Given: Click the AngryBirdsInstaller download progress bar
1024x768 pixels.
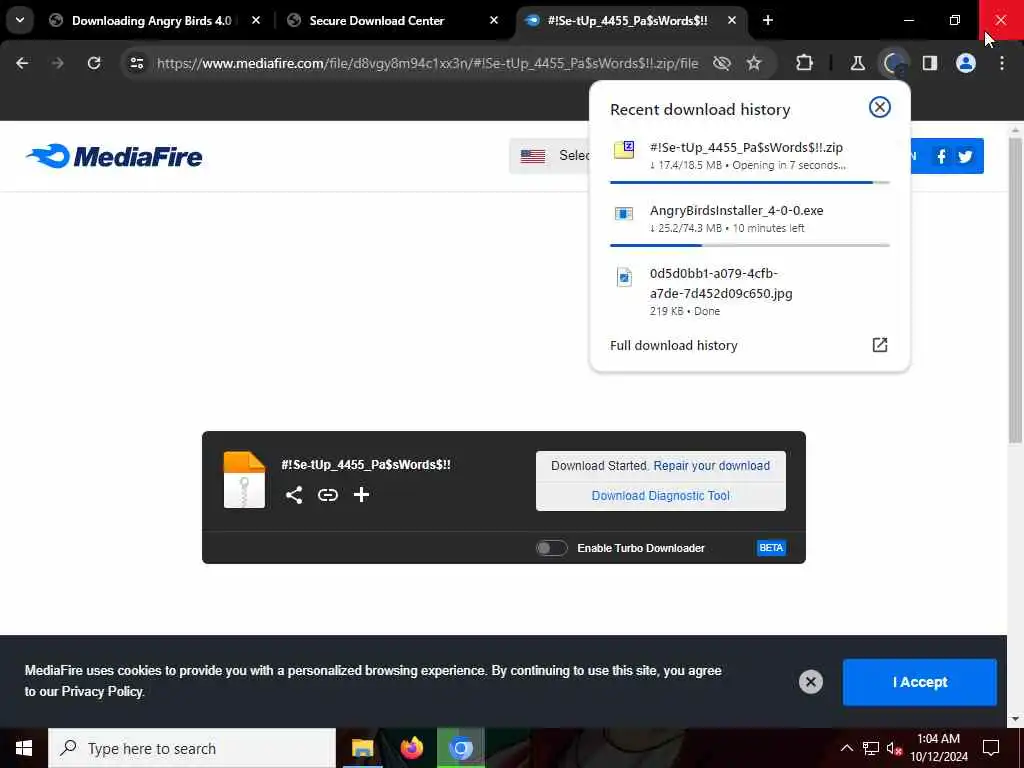Looking at the screenshot, I should tap(749, 245).
